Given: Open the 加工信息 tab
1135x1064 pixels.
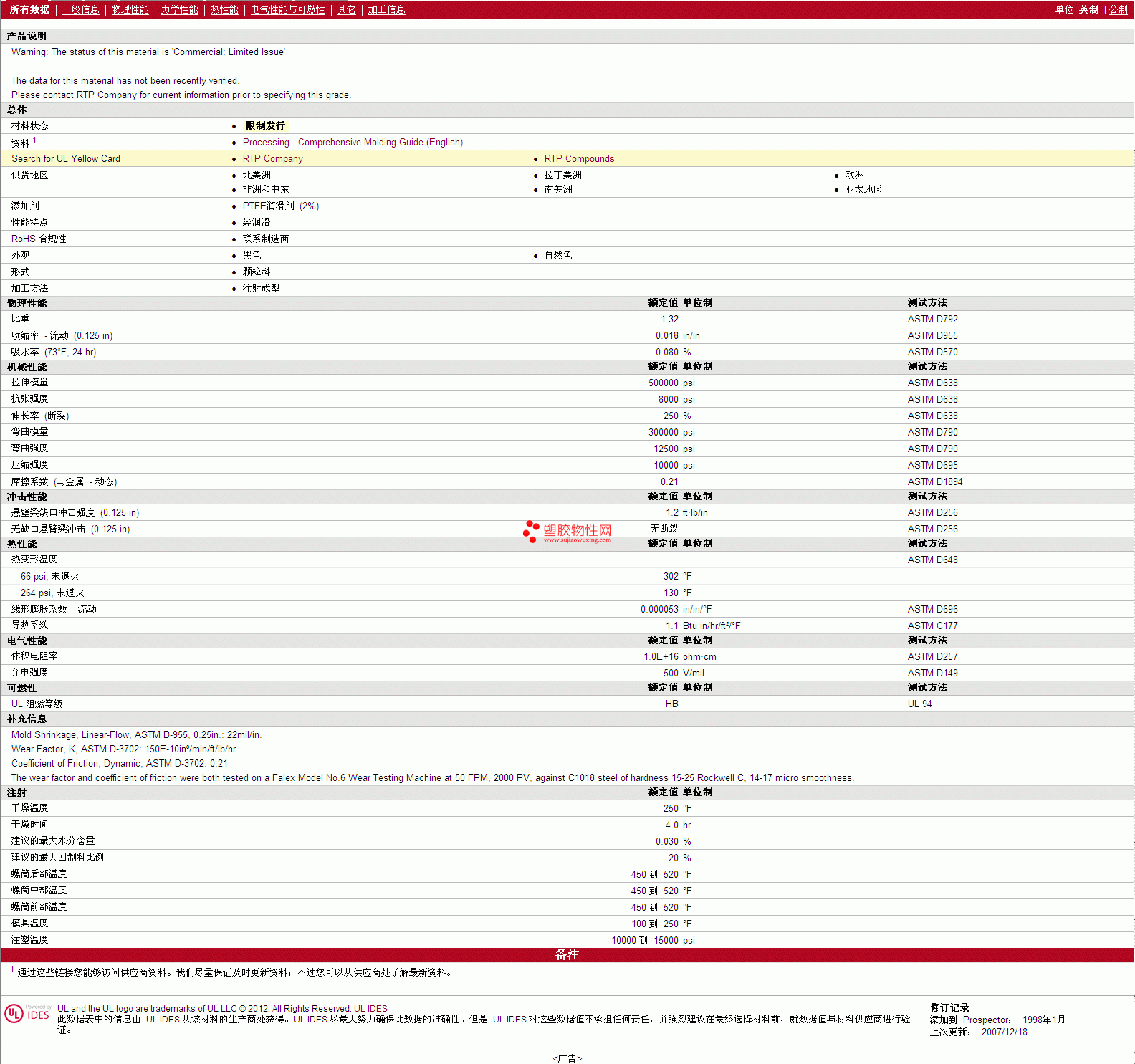Looking at the screenshot, I should pyautogui.click(x=386, y=10).
